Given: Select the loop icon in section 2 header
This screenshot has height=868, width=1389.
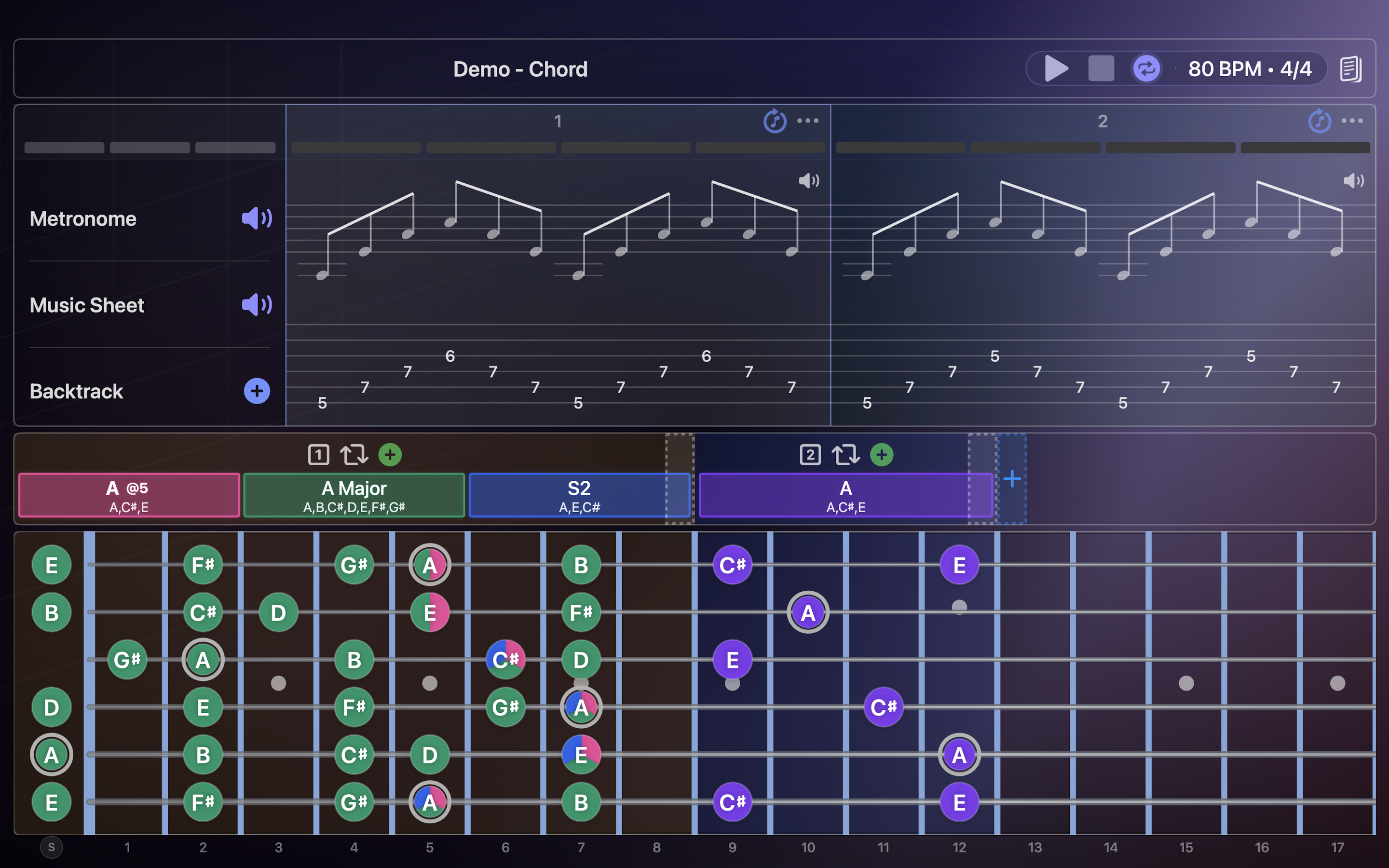Looking at the screenshot, I should point(845,454).
